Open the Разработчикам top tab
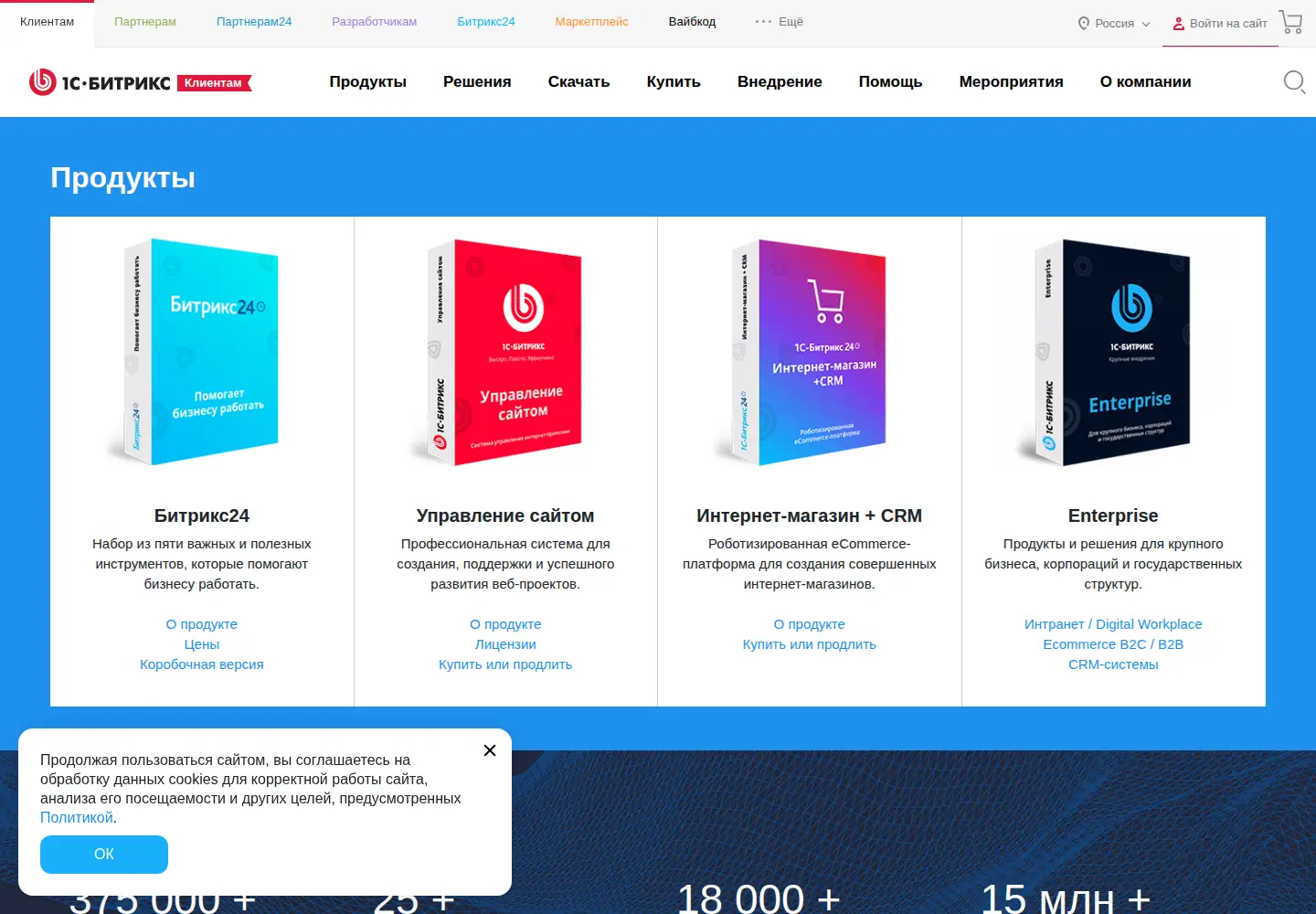Viewport: 1316px width, 914px height. [375, 22]
